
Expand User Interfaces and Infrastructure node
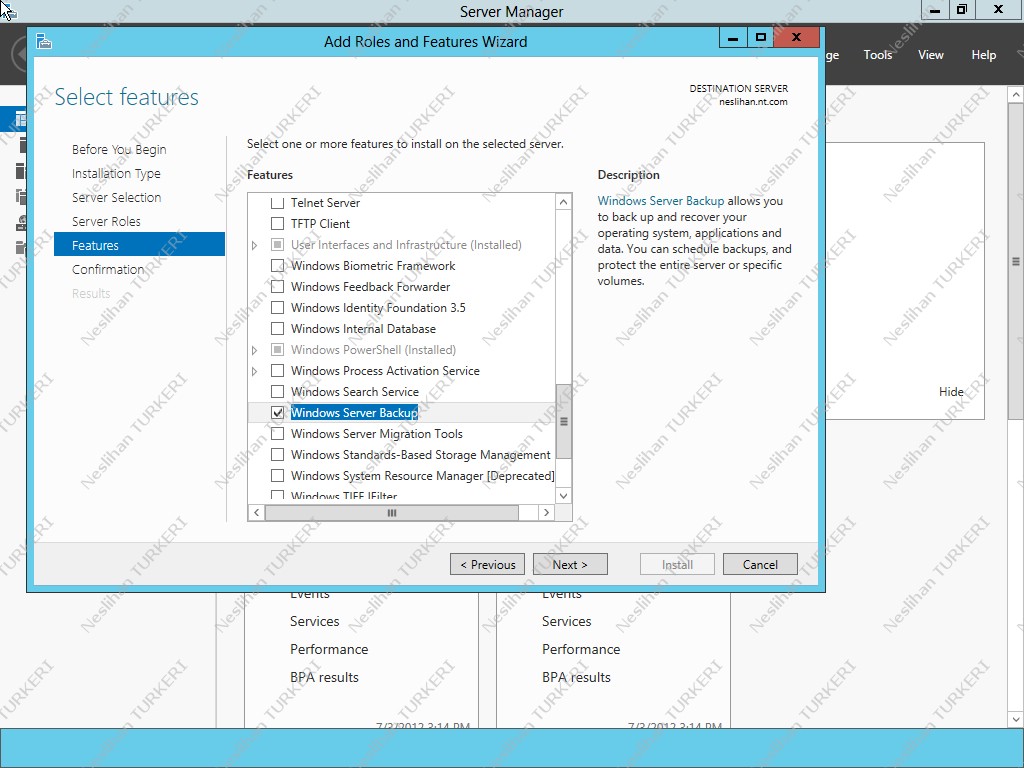coord(254,244)
